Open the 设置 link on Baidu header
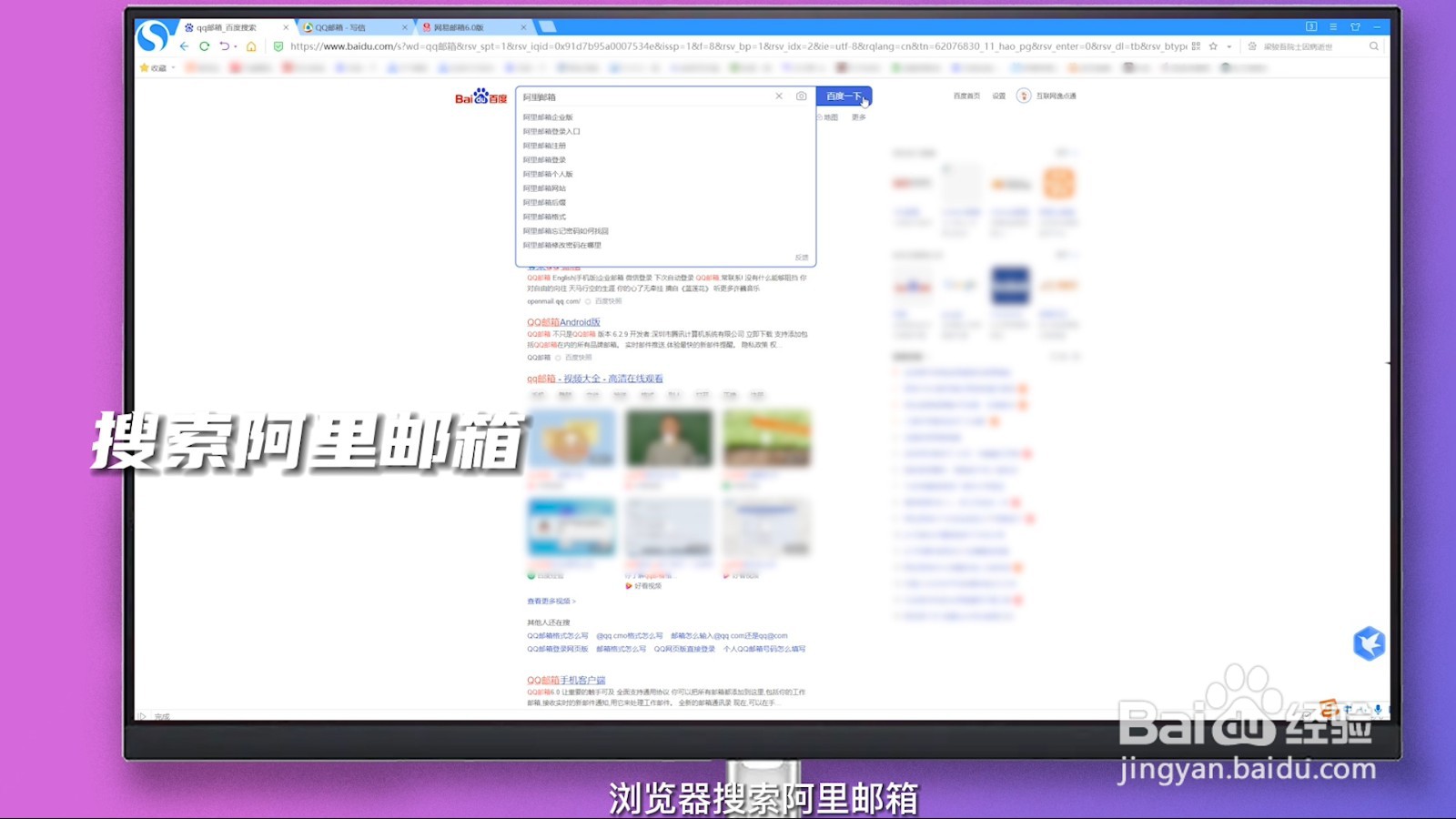 (999, 96)
